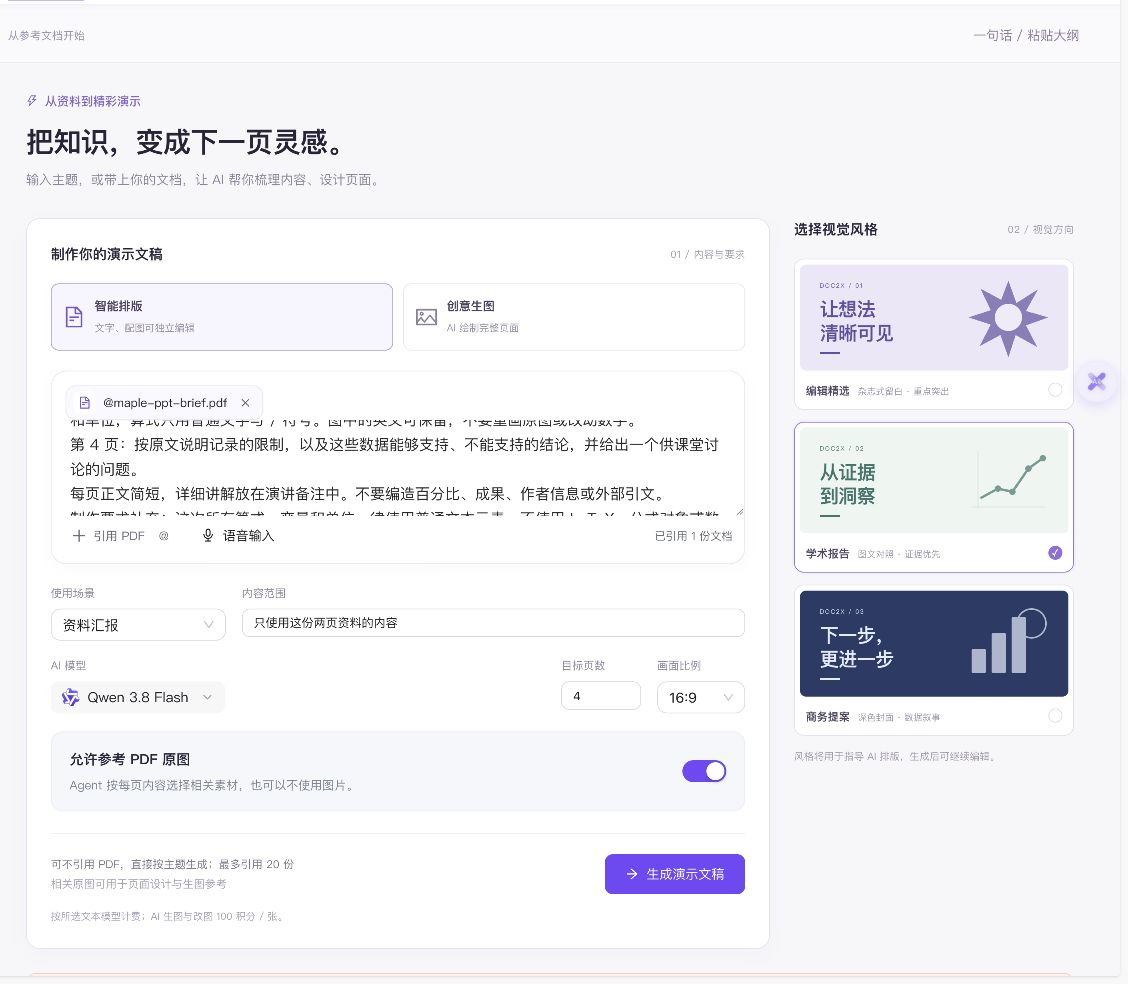This screenshot has width=1128, height=984.
Task: Click the 把知识，变成下一页灵感 headline
Action: point(186,142)
